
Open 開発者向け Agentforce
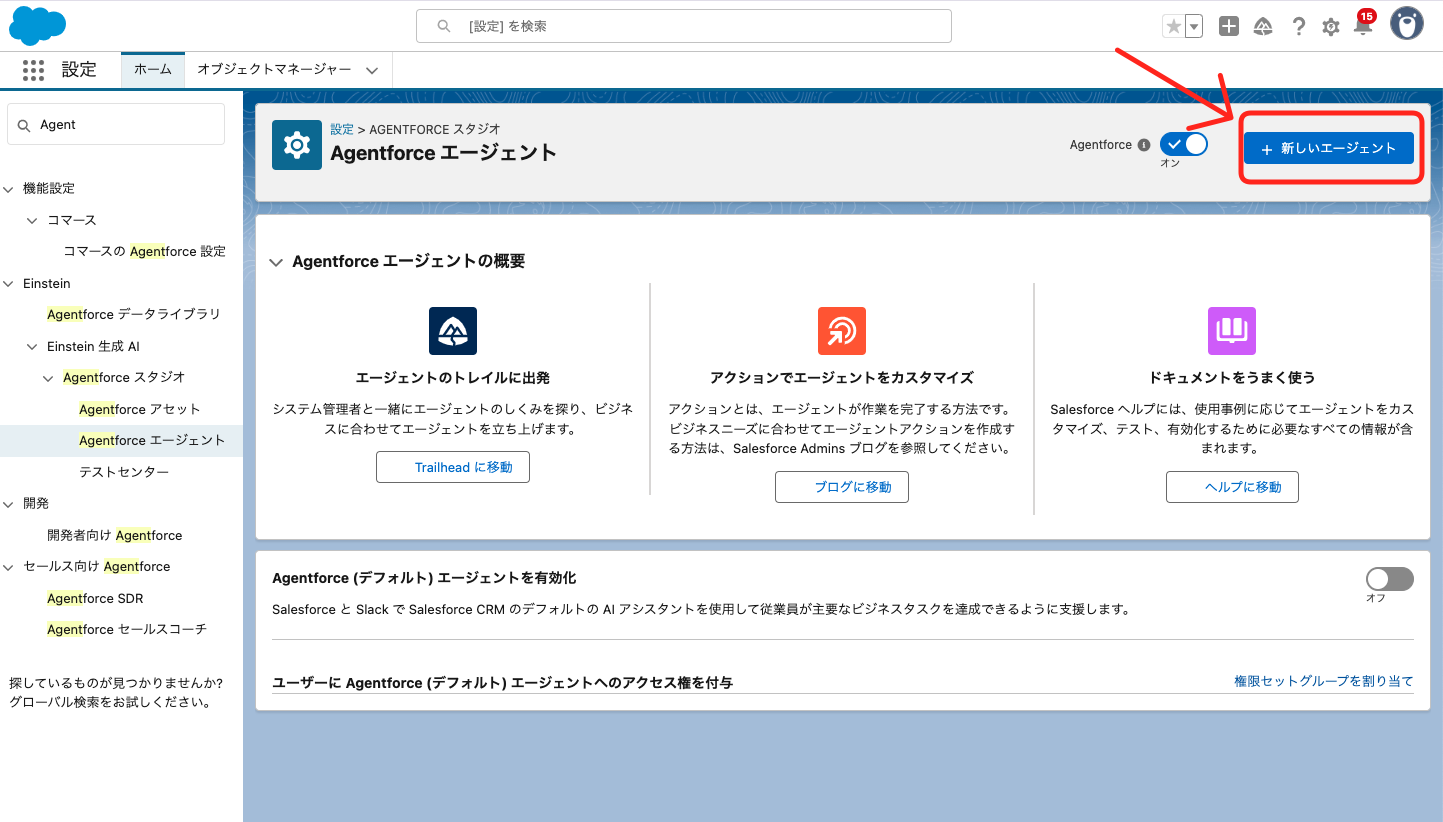click(x=115, y=535)
